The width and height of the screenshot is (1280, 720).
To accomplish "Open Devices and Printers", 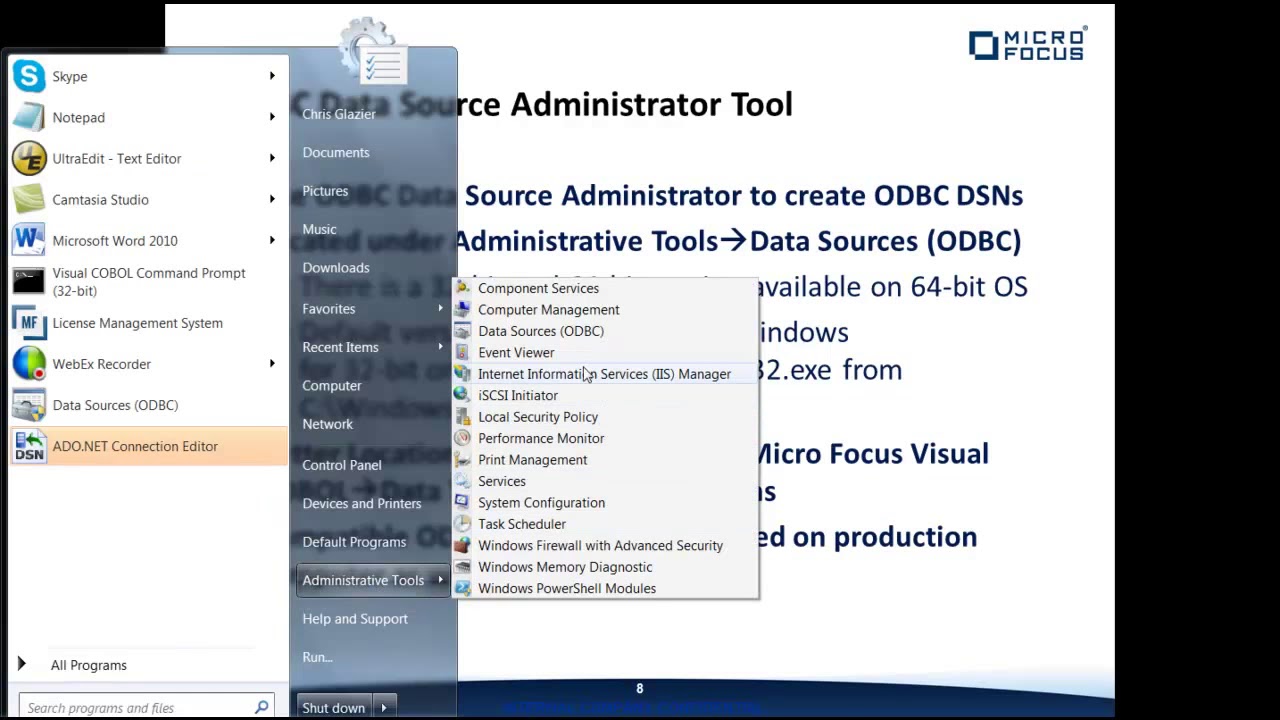I will click(x=362, y=503).
